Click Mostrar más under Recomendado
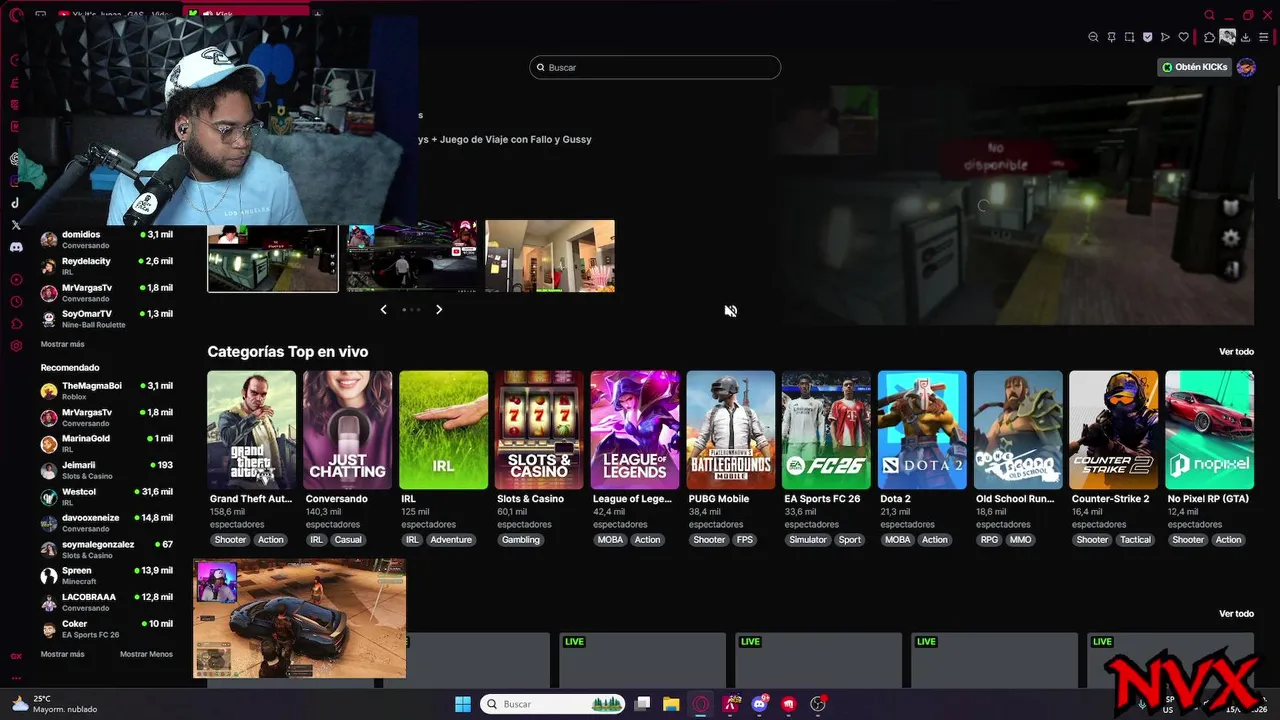The height and width of the screenshot is (720, 1280). [62, 654]
